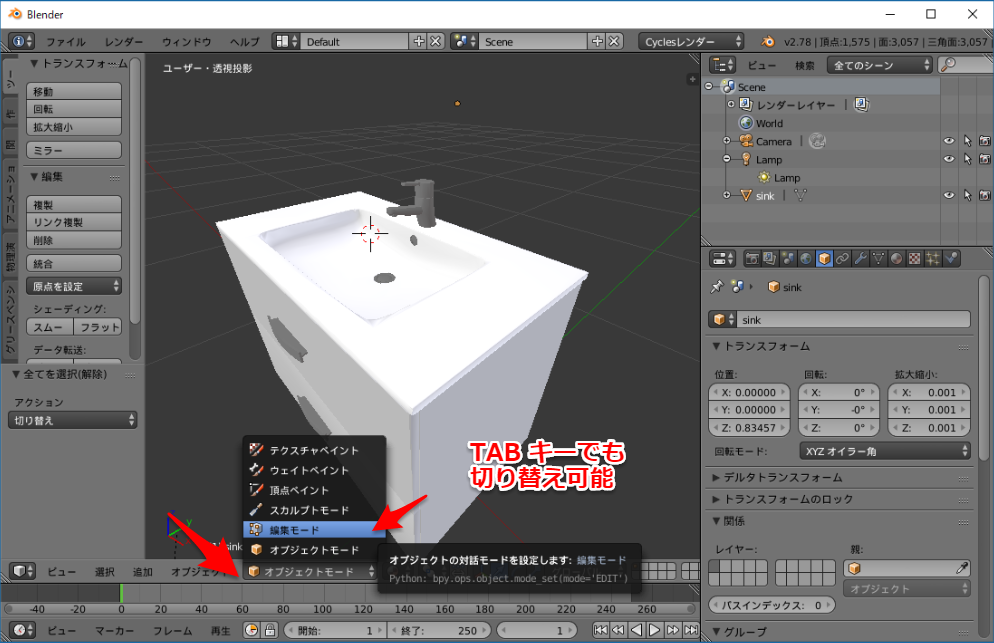The width and height of the screenshot is (994, 643).
Task: Add a new scene with plus
Action: coord(597,41)
